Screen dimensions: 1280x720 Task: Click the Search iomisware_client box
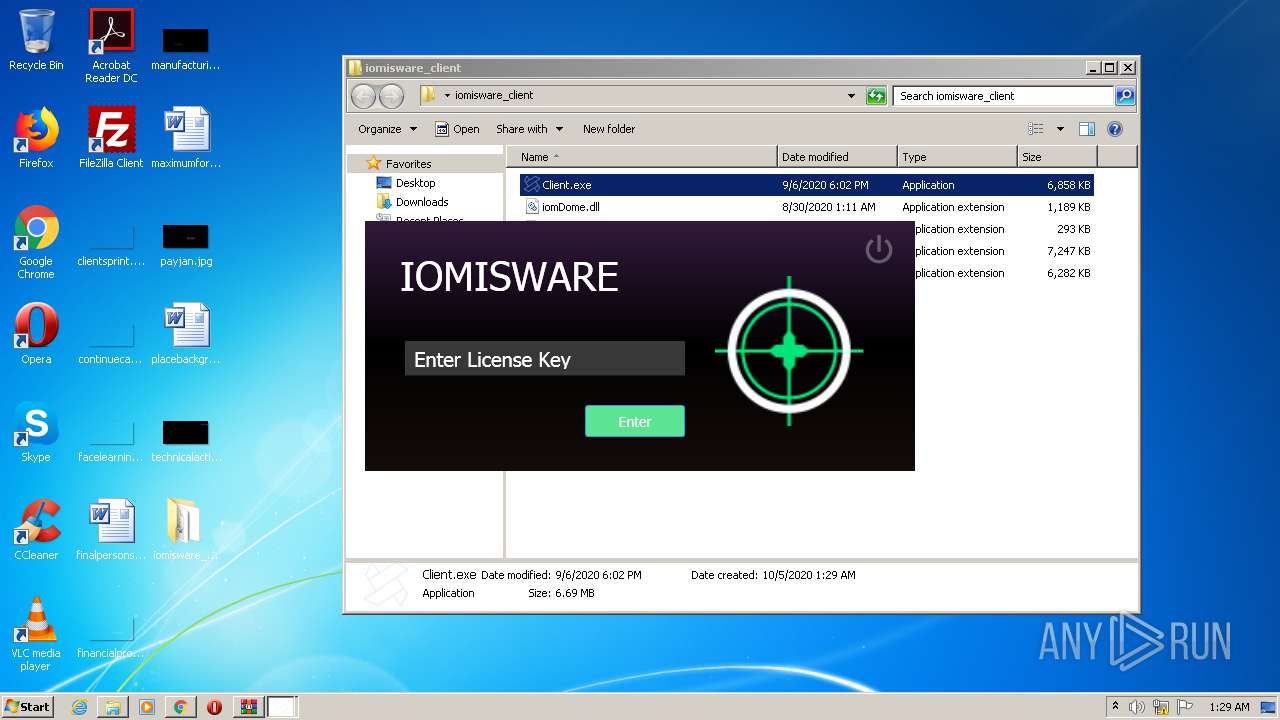1003,96
